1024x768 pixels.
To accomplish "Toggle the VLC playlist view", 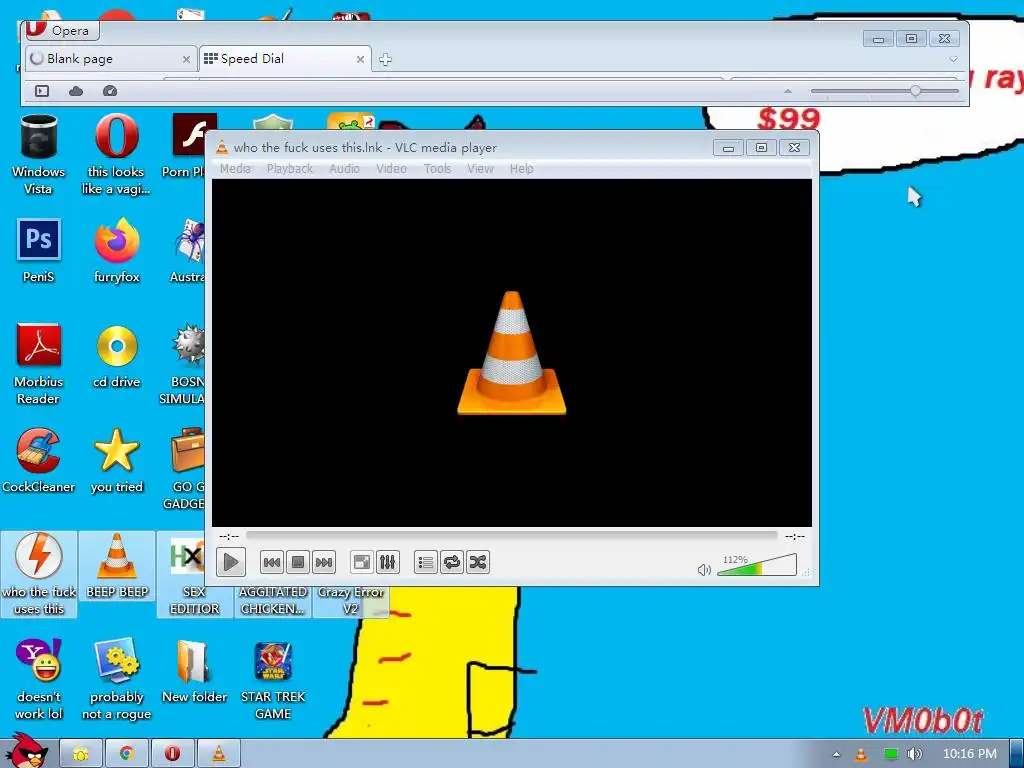I will 426,562.
